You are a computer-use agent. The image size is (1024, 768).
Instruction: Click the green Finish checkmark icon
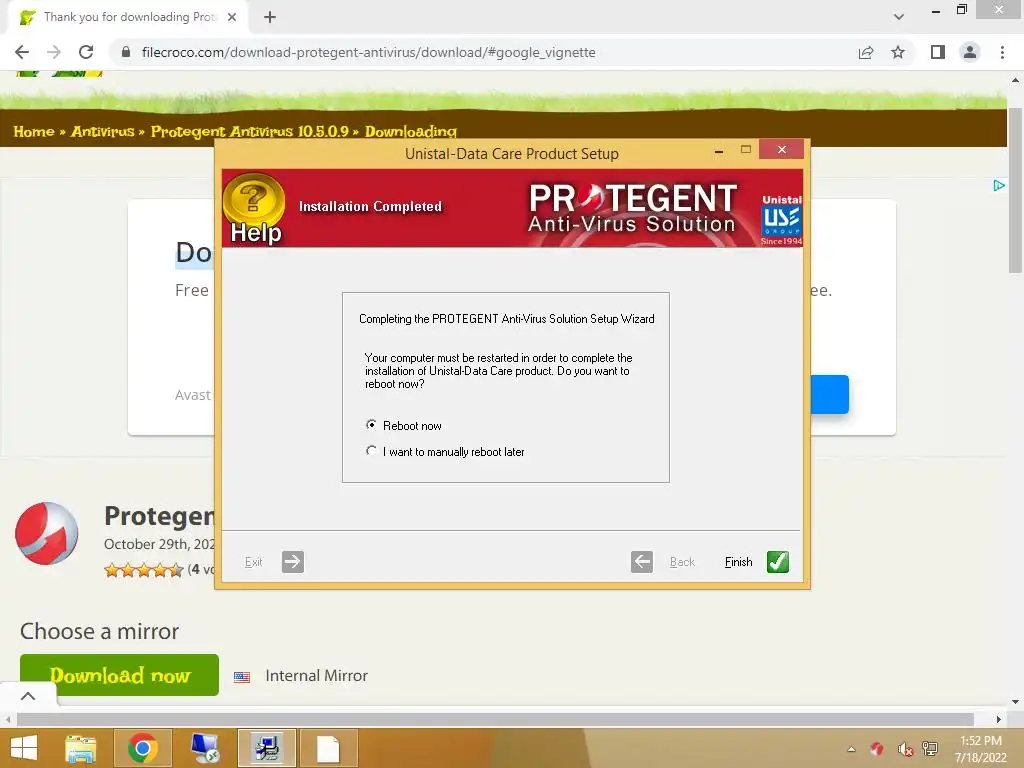click(x=777, y=562)
